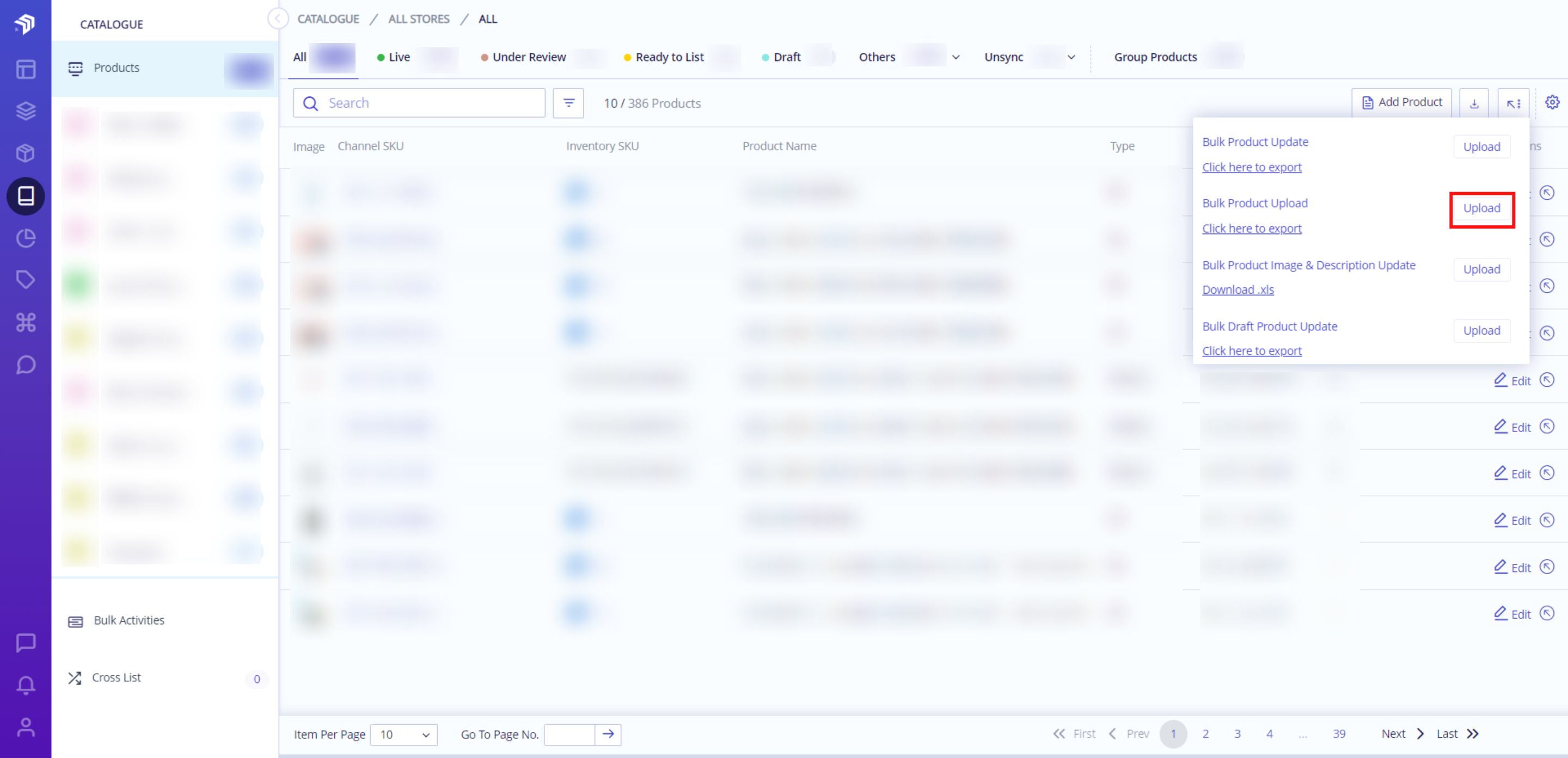Open the notifications bell icon
This screenshot has height=758, width=1568.
pos(26,685)
